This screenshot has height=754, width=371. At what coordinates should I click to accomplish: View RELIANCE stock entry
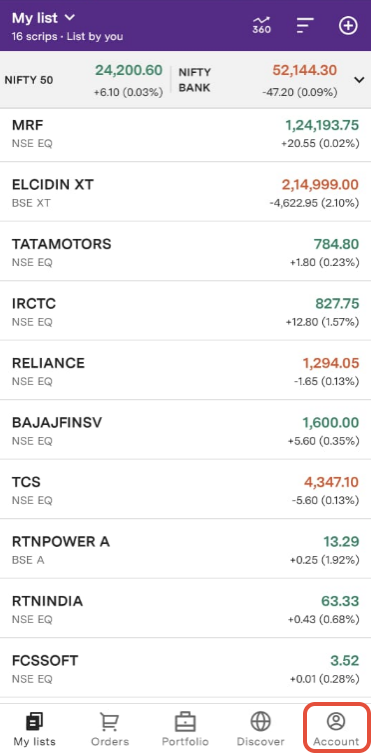coord(186,371)
